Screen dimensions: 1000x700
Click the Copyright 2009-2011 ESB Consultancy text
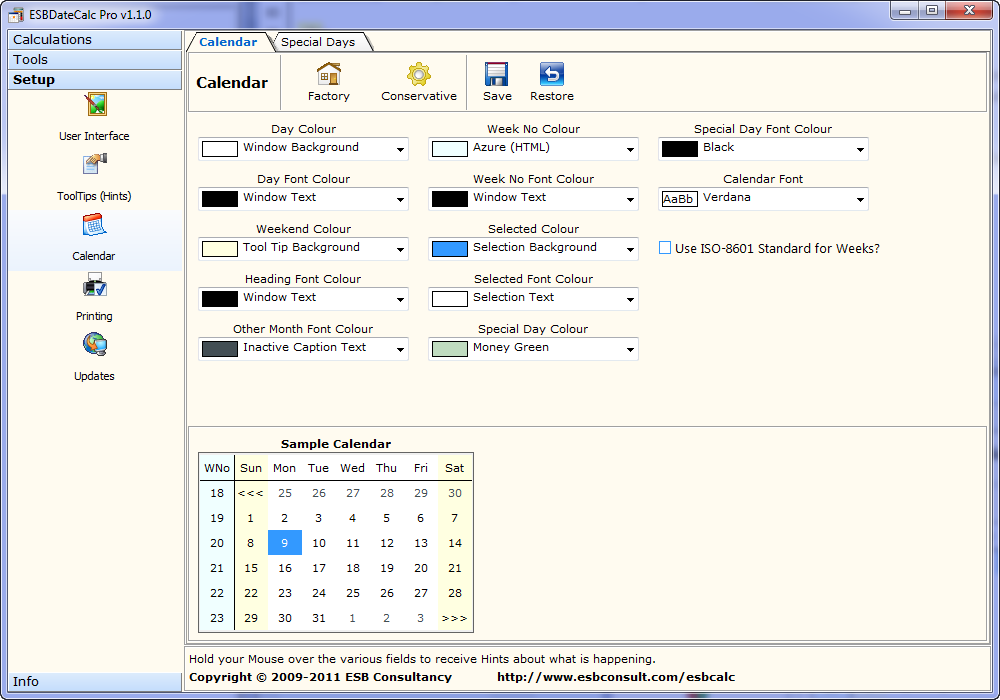click(320, 677)
